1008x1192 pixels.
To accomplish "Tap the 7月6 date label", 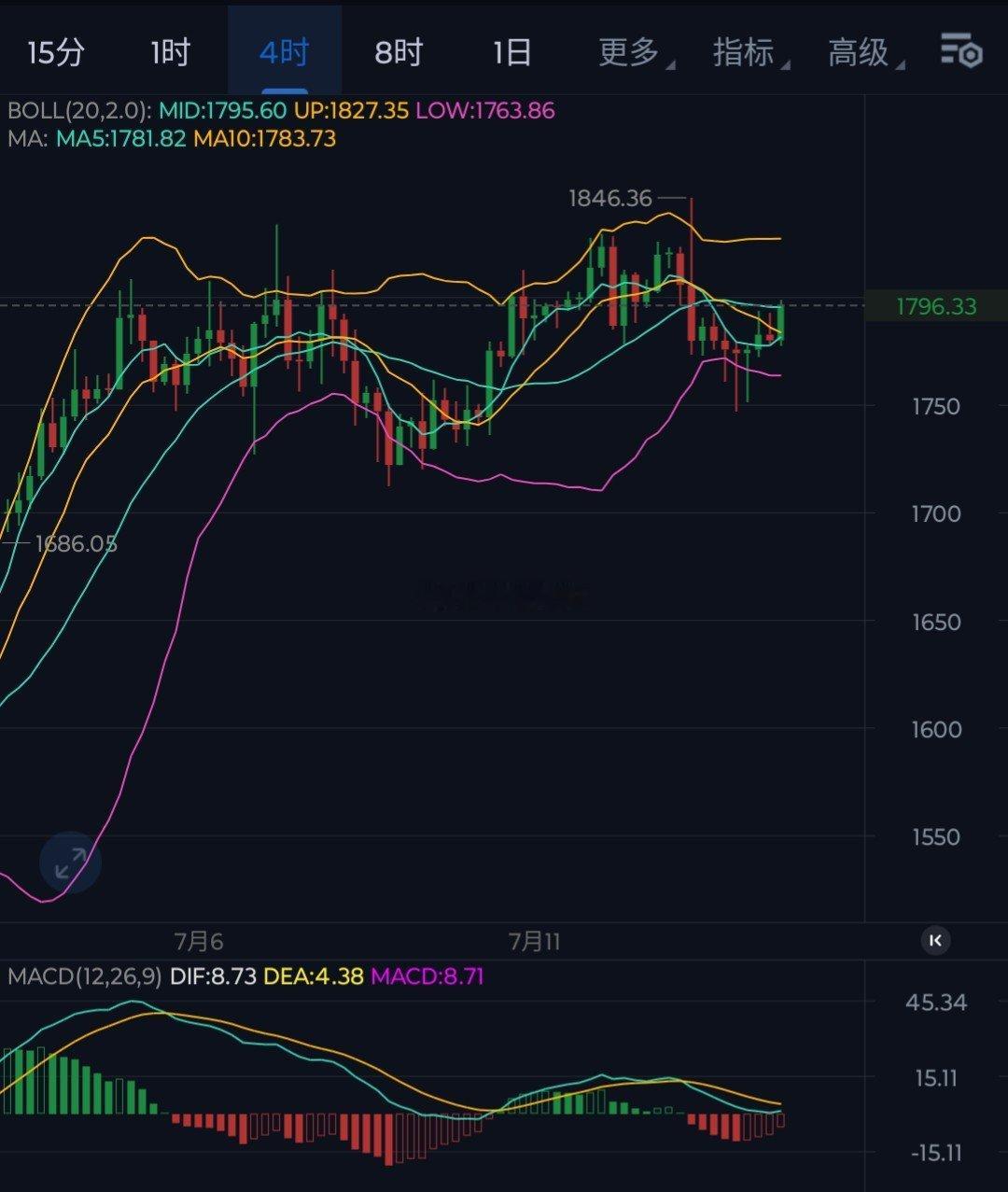I will (x=199, y=941).
